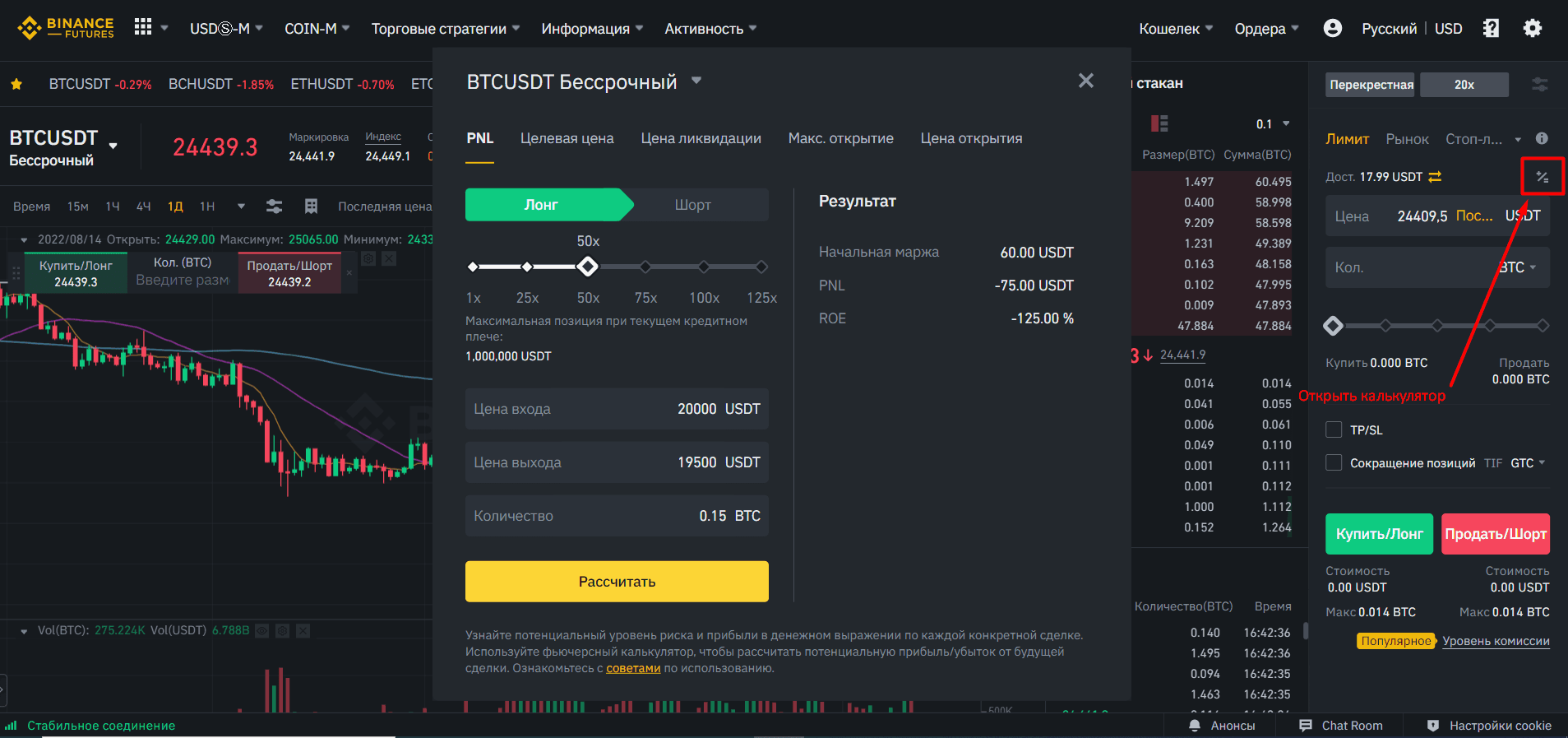The image size is (1568, 738).
Task: Click the order size slider handle
Action: (1333, 326)
